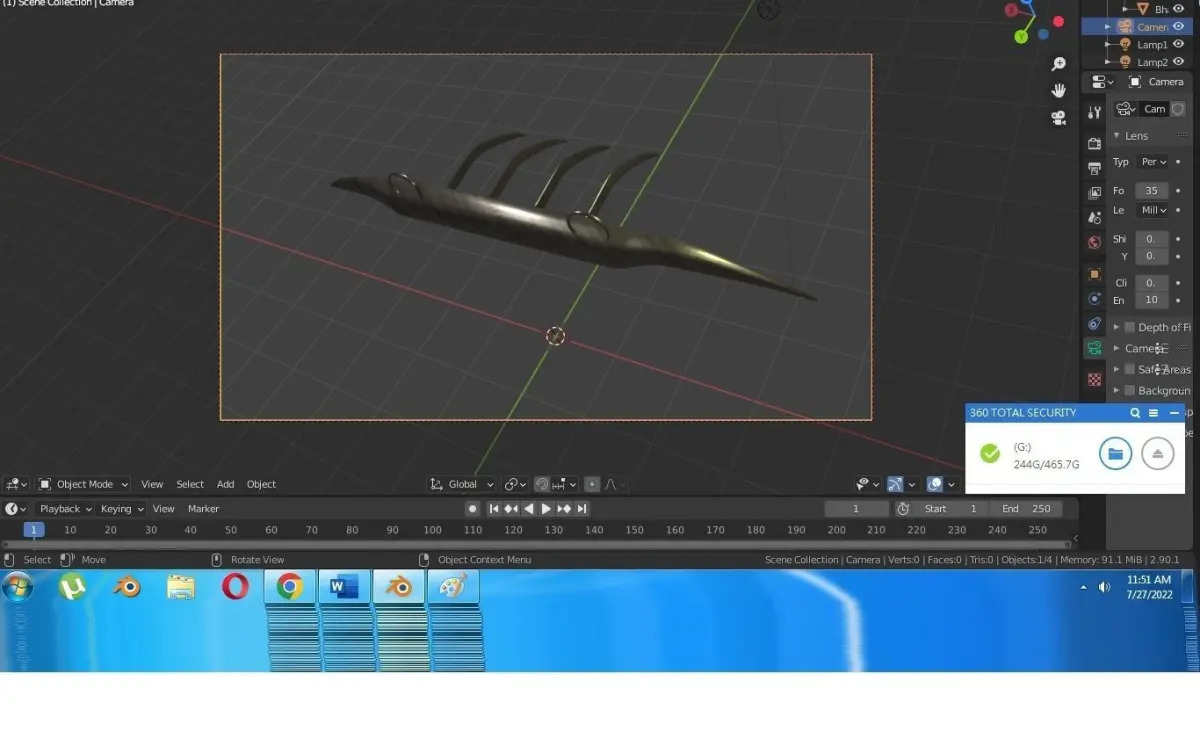Open the Keying dropdown in timeline
The height and width of the screenshot is (739, 1200).
click(x=121, y=509)
